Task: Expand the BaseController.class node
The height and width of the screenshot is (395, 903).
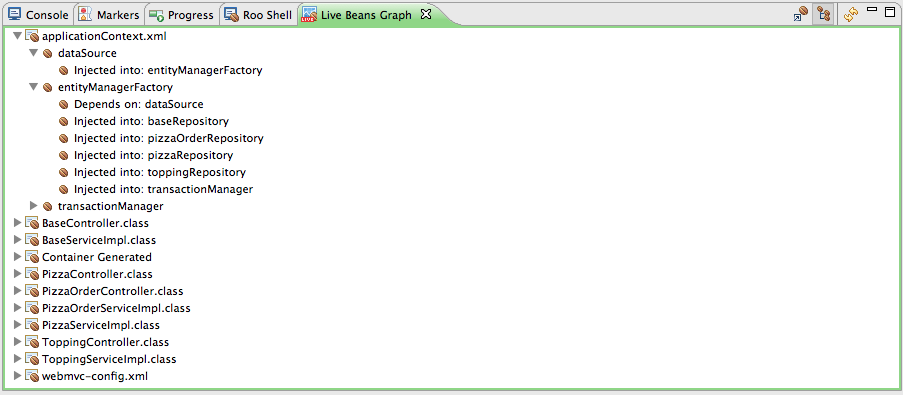Action: coord(17,223)
